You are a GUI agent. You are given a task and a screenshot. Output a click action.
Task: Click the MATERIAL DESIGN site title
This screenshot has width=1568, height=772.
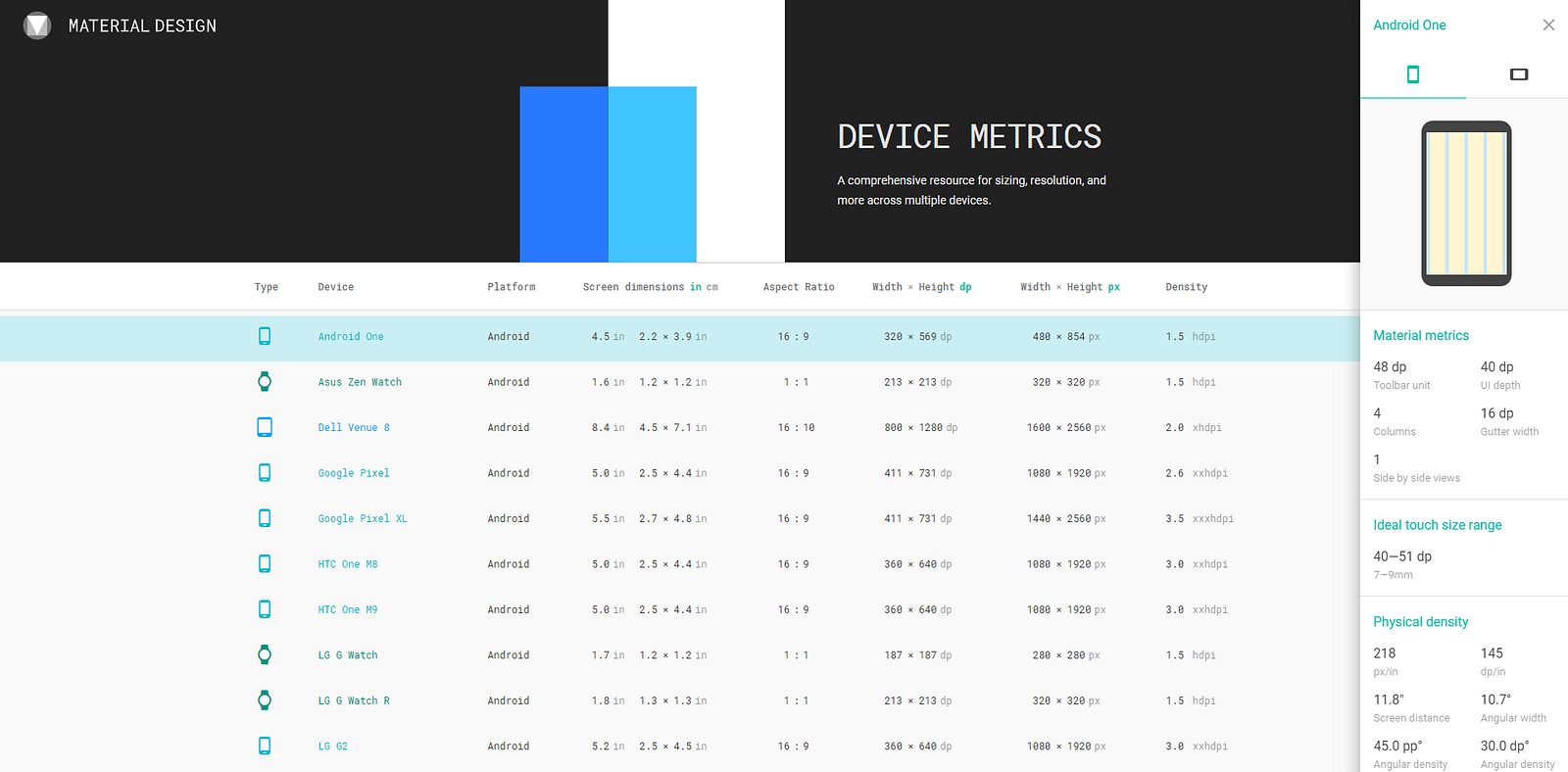(x=142, y=25)
